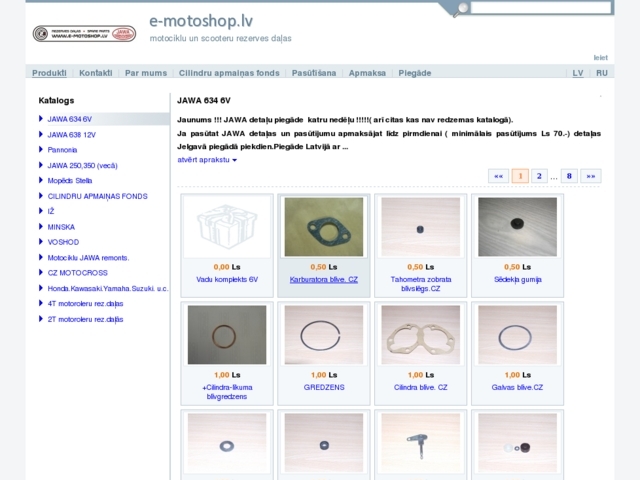The height and width of the screenshot is (480, 640).
Task: Switch site language to RU
Action: [x=601, y=73]
